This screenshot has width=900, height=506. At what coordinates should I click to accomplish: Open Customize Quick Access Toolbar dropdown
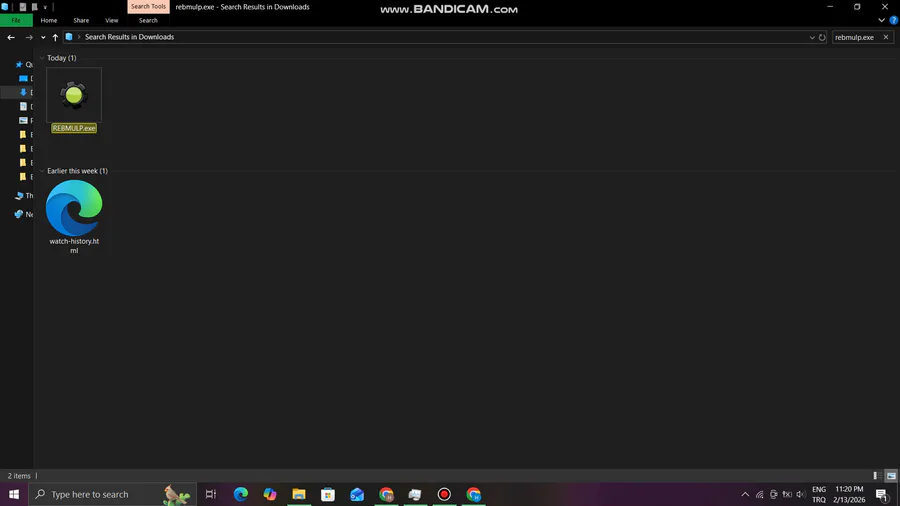[45, 7]
